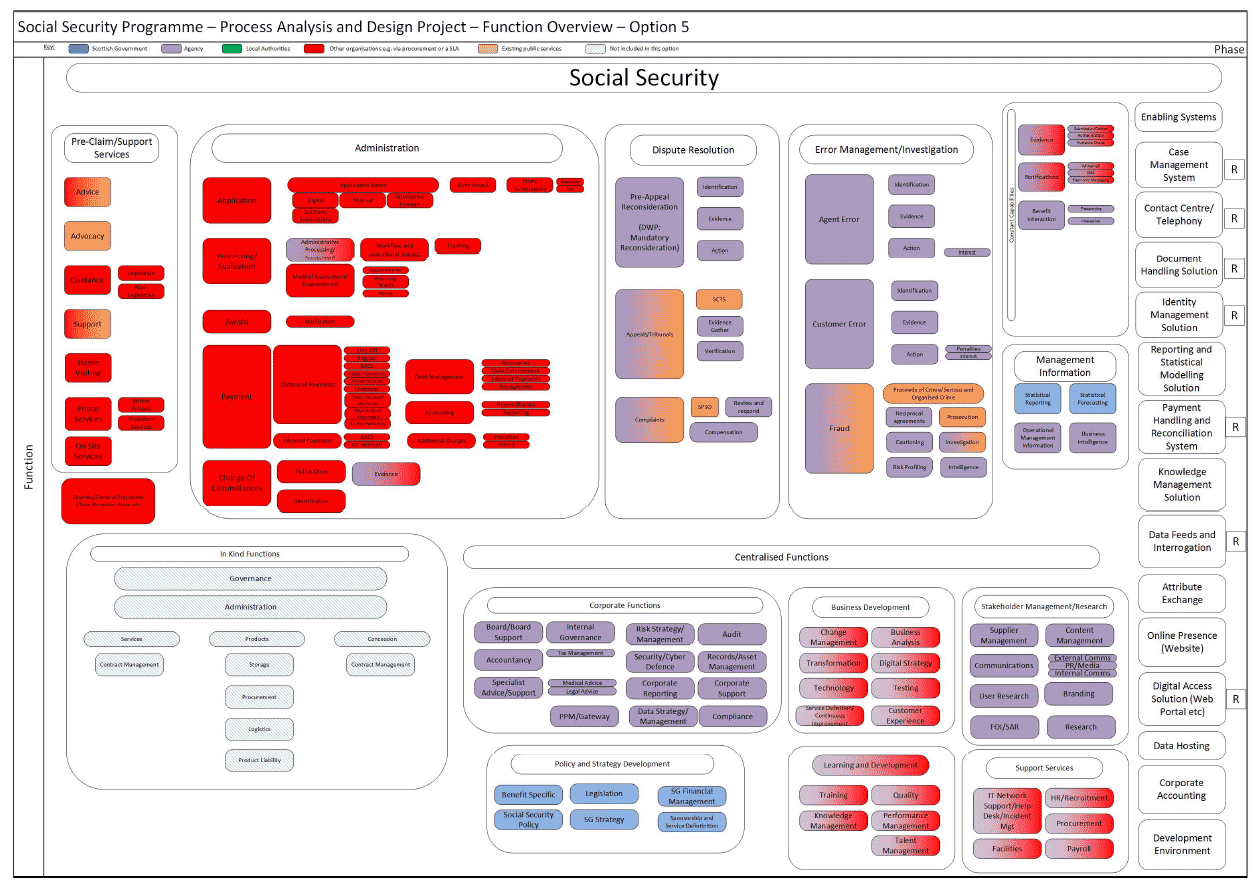
Task: Click the Debt Management box
Action: click(439, 377)
